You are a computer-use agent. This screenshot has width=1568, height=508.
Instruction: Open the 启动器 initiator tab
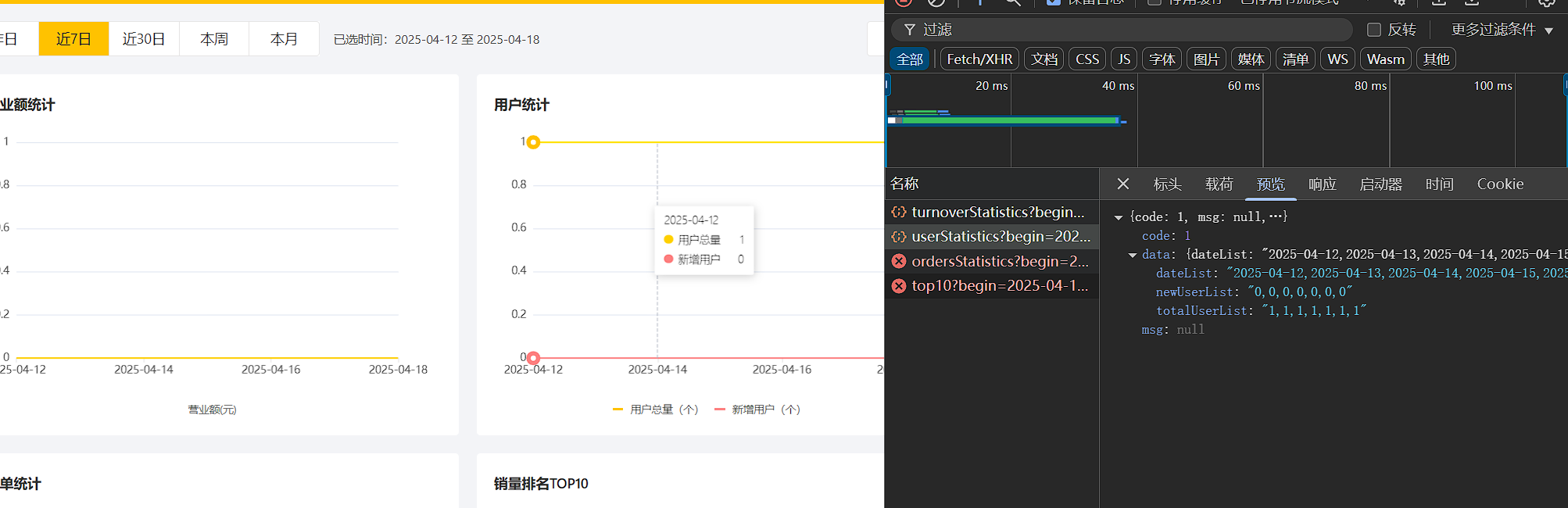pyautogui.click(x=1380, y=184)
